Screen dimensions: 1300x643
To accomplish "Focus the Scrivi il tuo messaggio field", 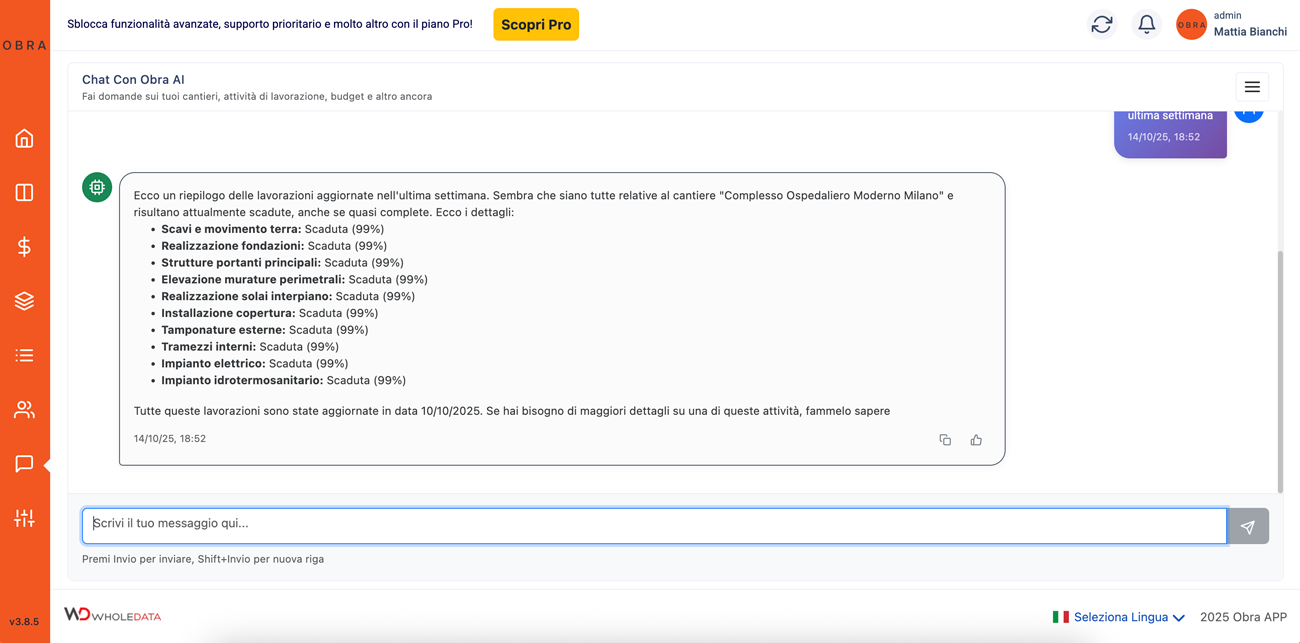I will [x=654, y=526].
